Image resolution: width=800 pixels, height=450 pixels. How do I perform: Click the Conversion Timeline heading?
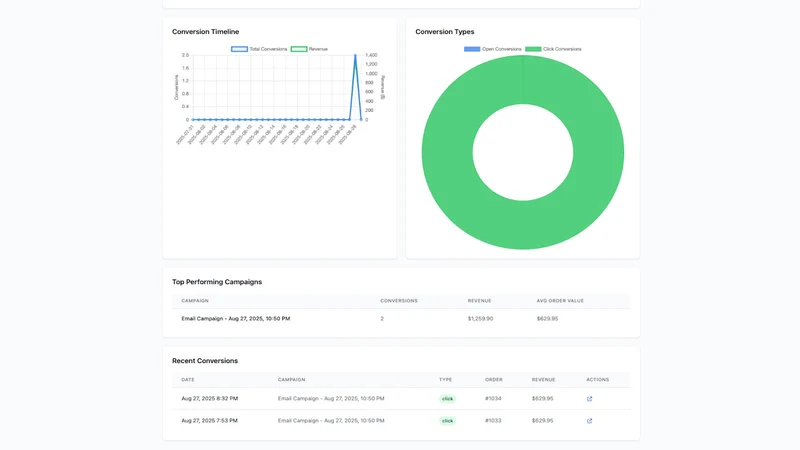pyautogui.click(x=206, y=32)
